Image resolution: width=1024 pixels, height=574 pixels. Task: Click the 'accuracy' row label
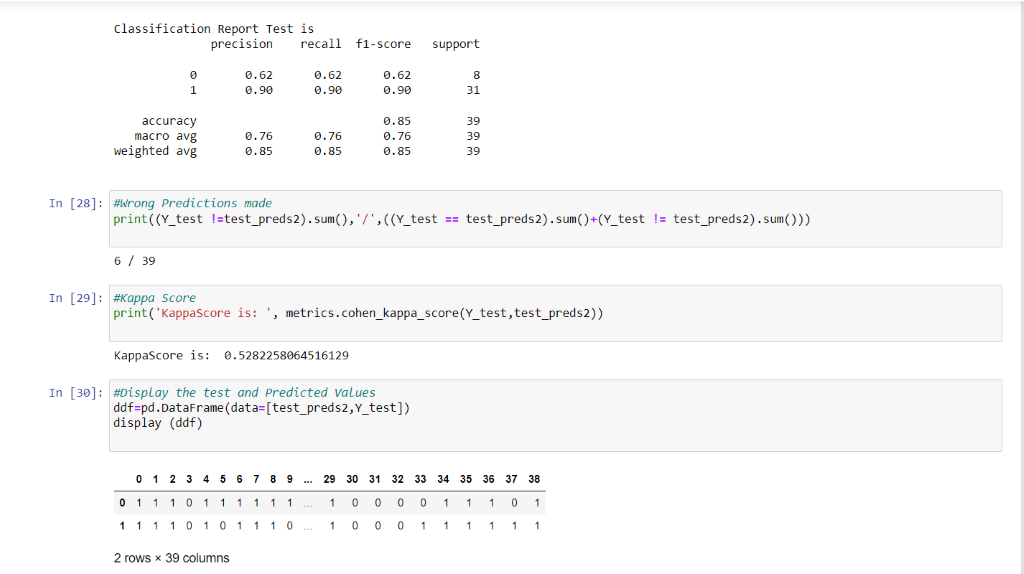tap(169, 121)
